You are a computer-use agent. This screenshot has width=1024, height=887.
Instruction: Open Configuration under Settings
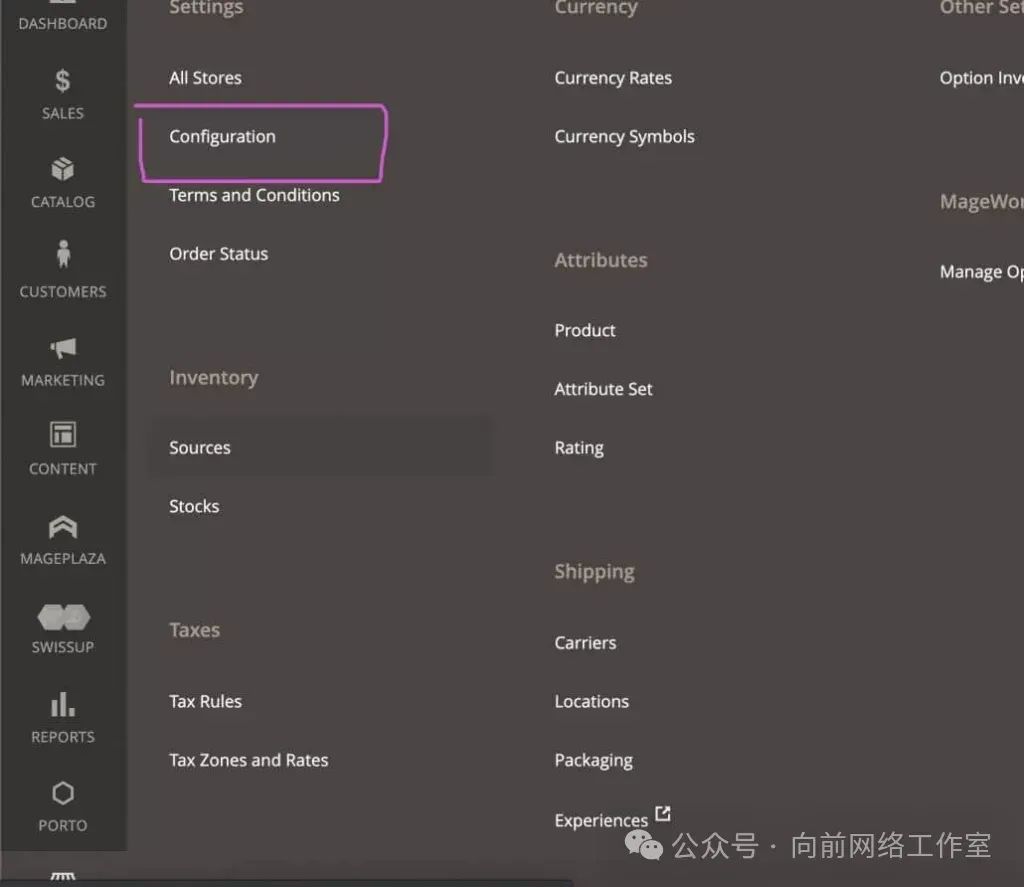coord(222,137)
